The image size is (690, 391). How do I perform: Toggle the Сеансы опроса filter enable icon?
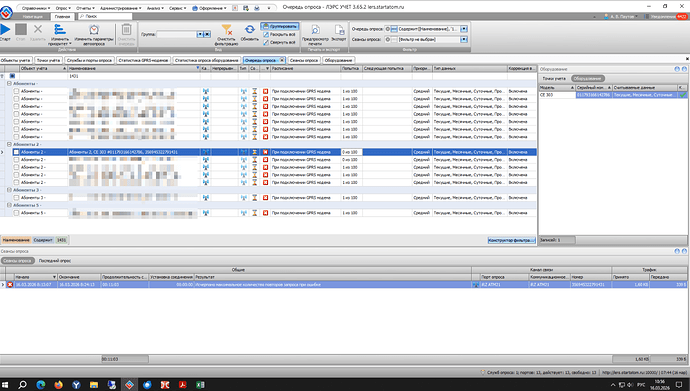[x=388, y=40]
